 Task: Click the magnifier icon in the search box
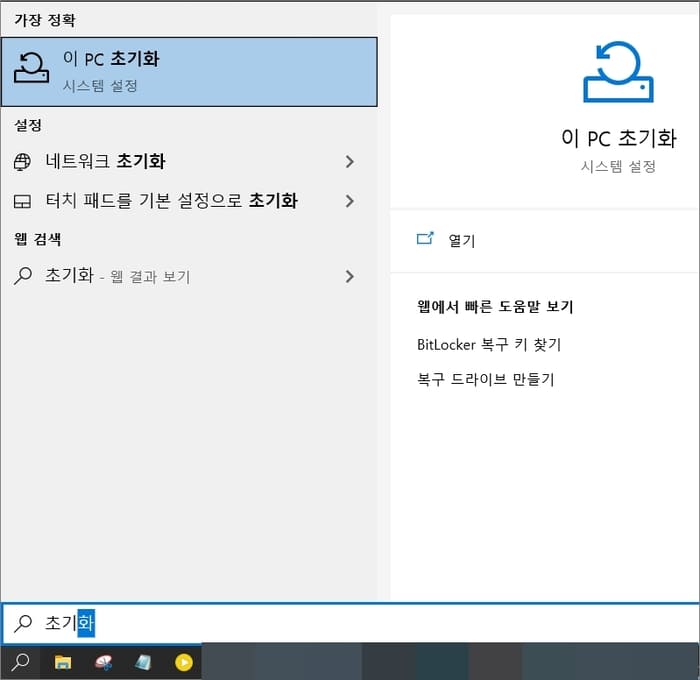coord(23,623)
